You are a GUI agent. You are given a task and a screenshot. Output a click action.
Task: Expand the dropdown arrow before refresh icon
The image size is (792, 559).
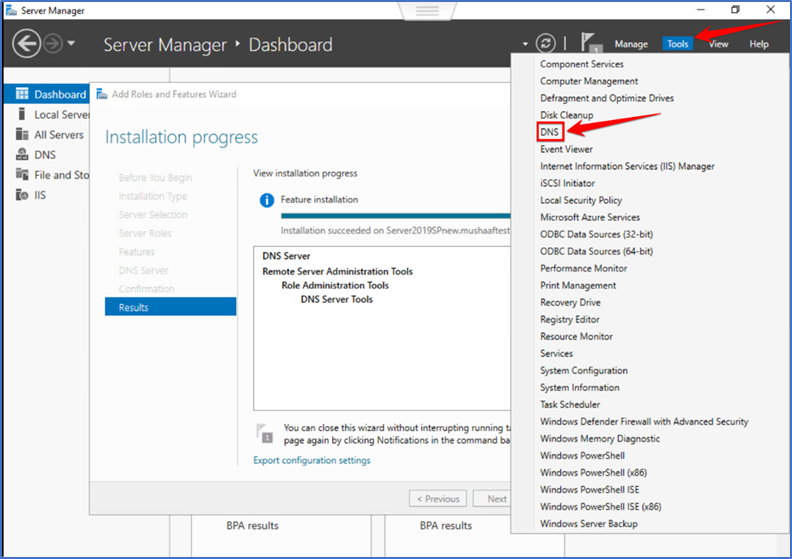click(x=525, y=44)
